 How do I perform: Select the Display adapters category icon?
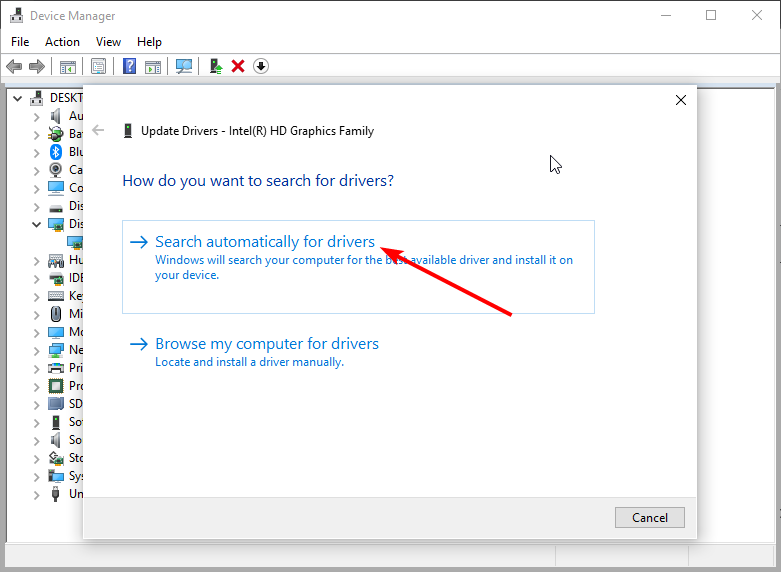[56, 224]
